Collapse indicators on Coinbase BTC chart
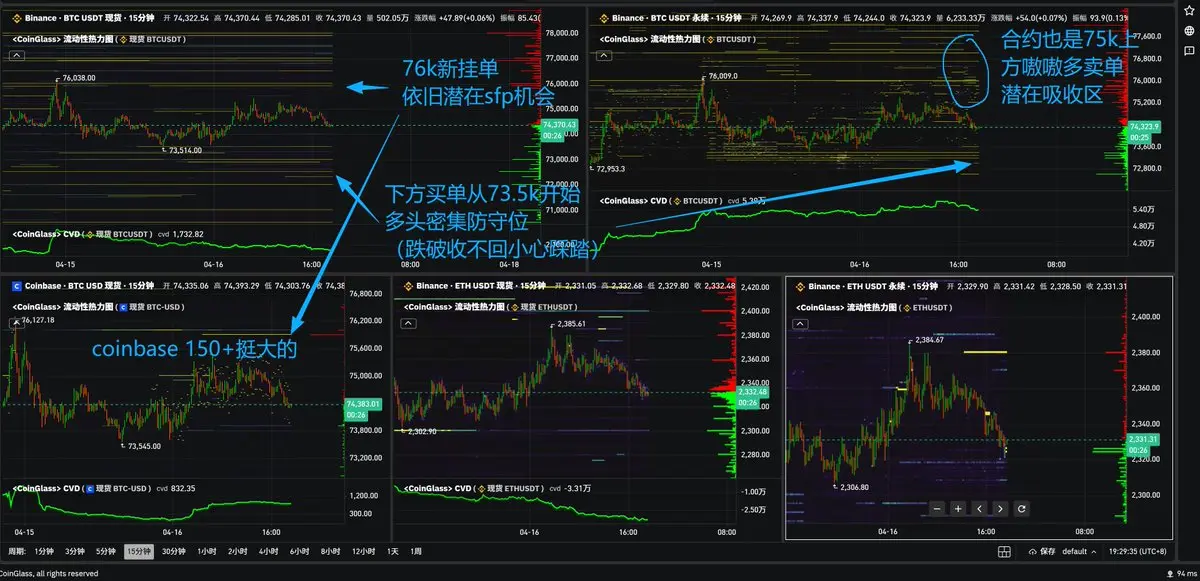 coord(17,323)
